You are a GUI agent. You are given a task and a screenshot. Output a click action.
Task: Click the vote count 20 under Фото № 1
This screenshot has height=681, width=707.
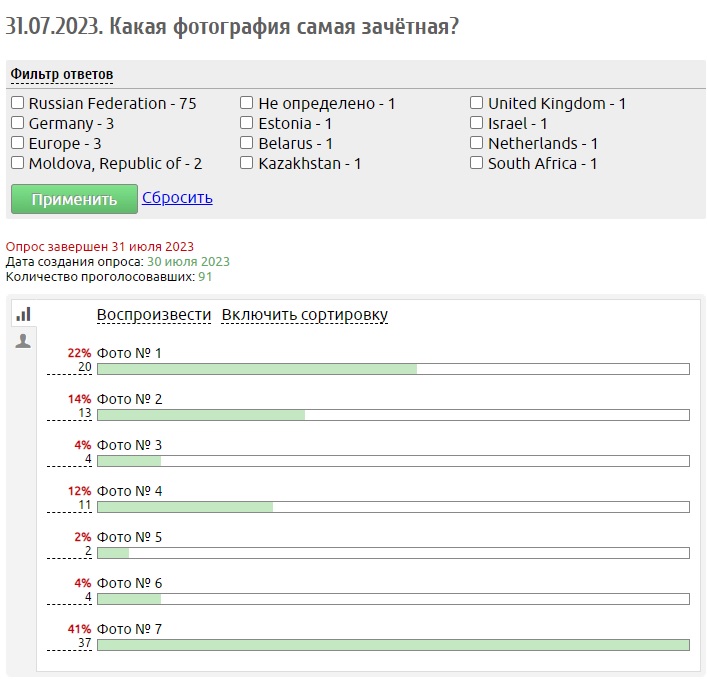[x=84, y=367]
